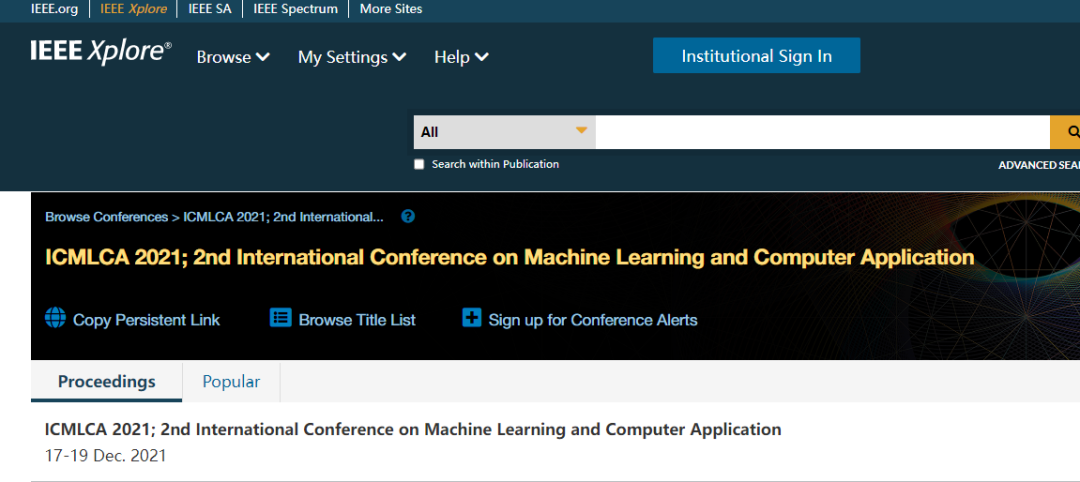
Task: Click the date text 17-19 Dec. 2021
Action: pyautogui.click(x=105, y=456)
